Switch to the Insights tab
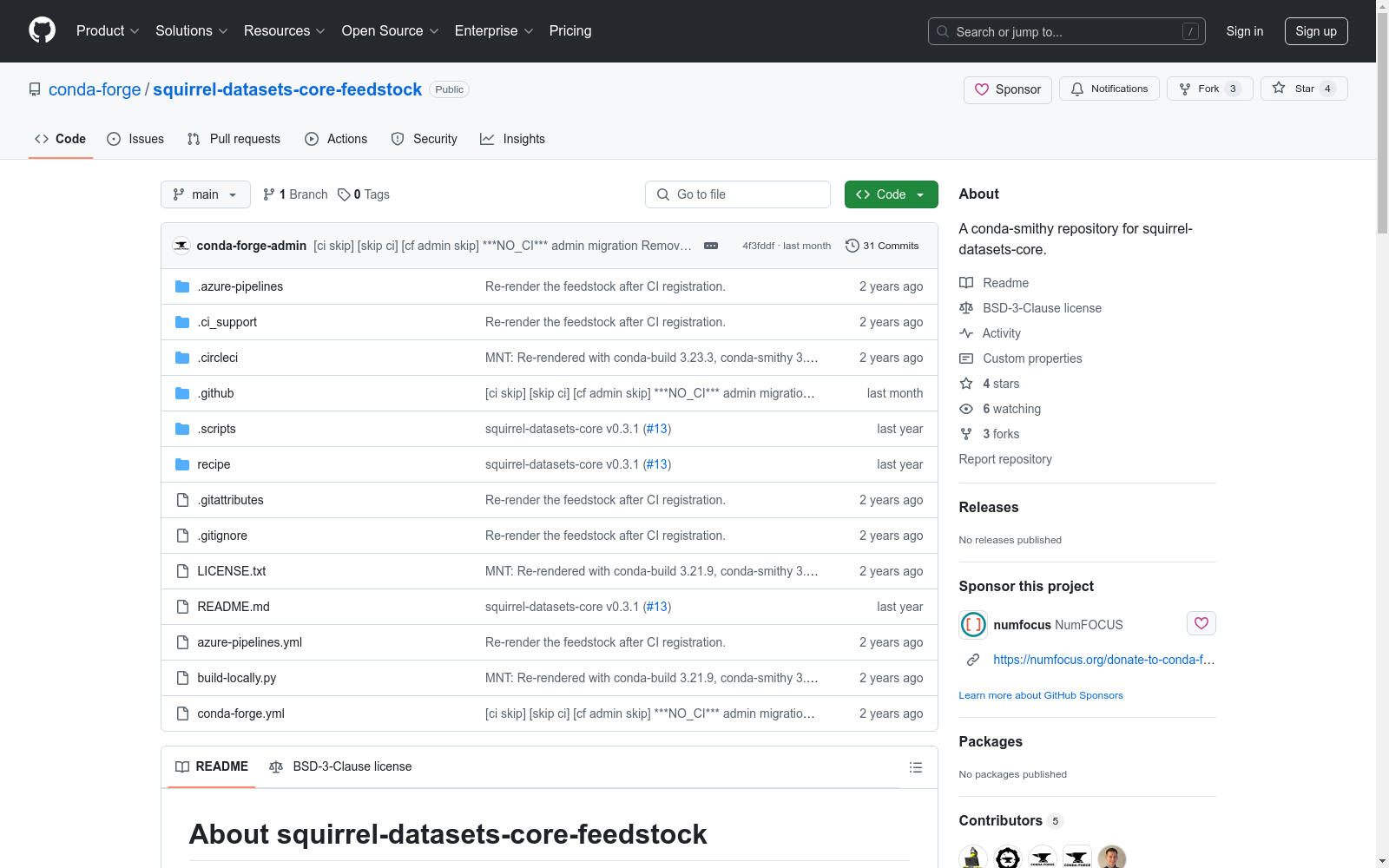Image resolution: width=1389 pixels, height=868 pixels. coord(513,139)
